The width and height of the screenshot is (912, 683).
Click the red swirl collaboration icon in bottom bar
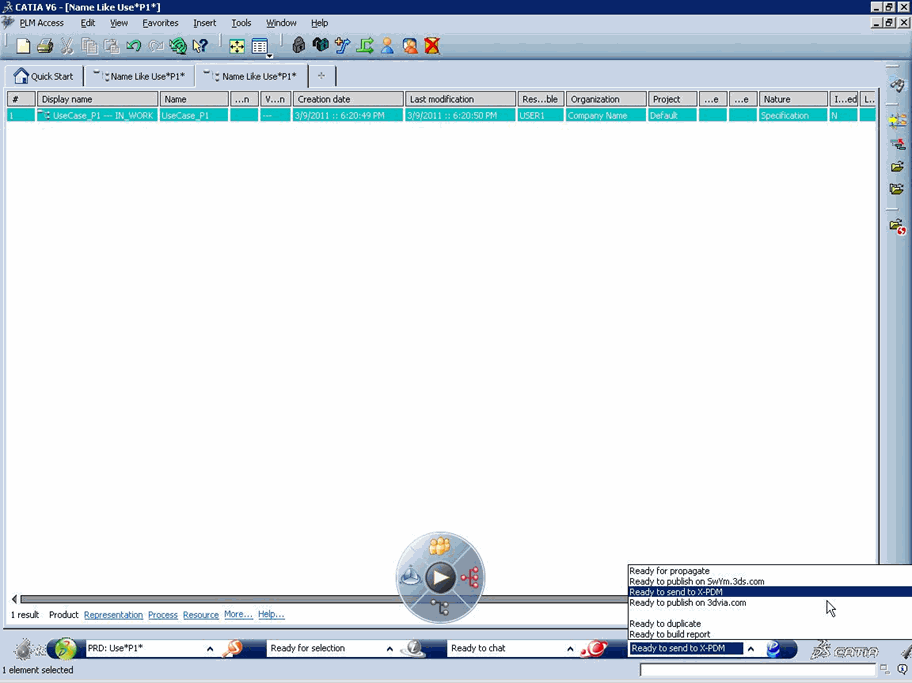[x=594, y=648]
